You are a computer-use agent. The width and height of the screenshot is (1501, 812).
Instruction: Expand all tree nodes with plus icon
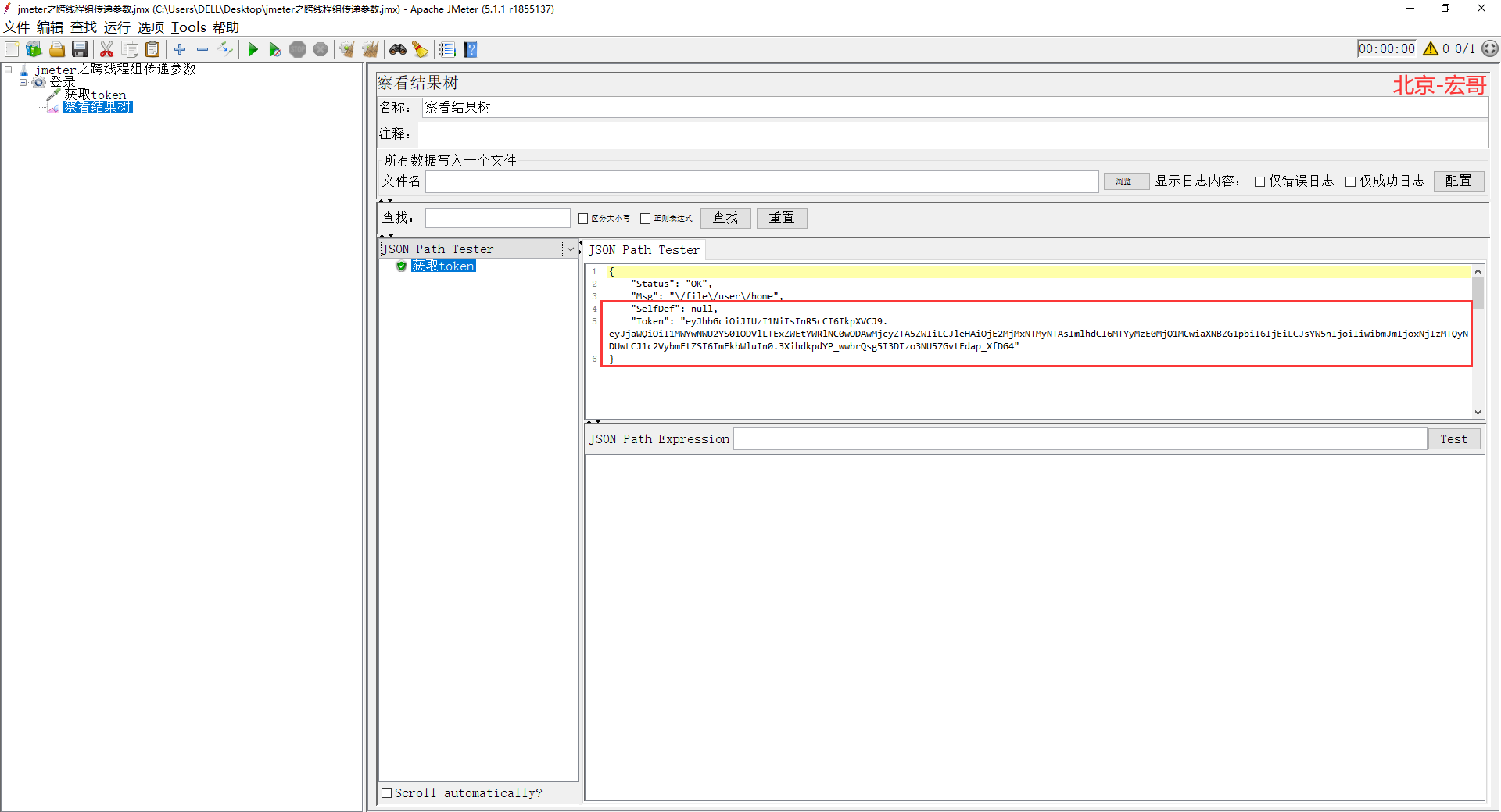tap(180, 49)
